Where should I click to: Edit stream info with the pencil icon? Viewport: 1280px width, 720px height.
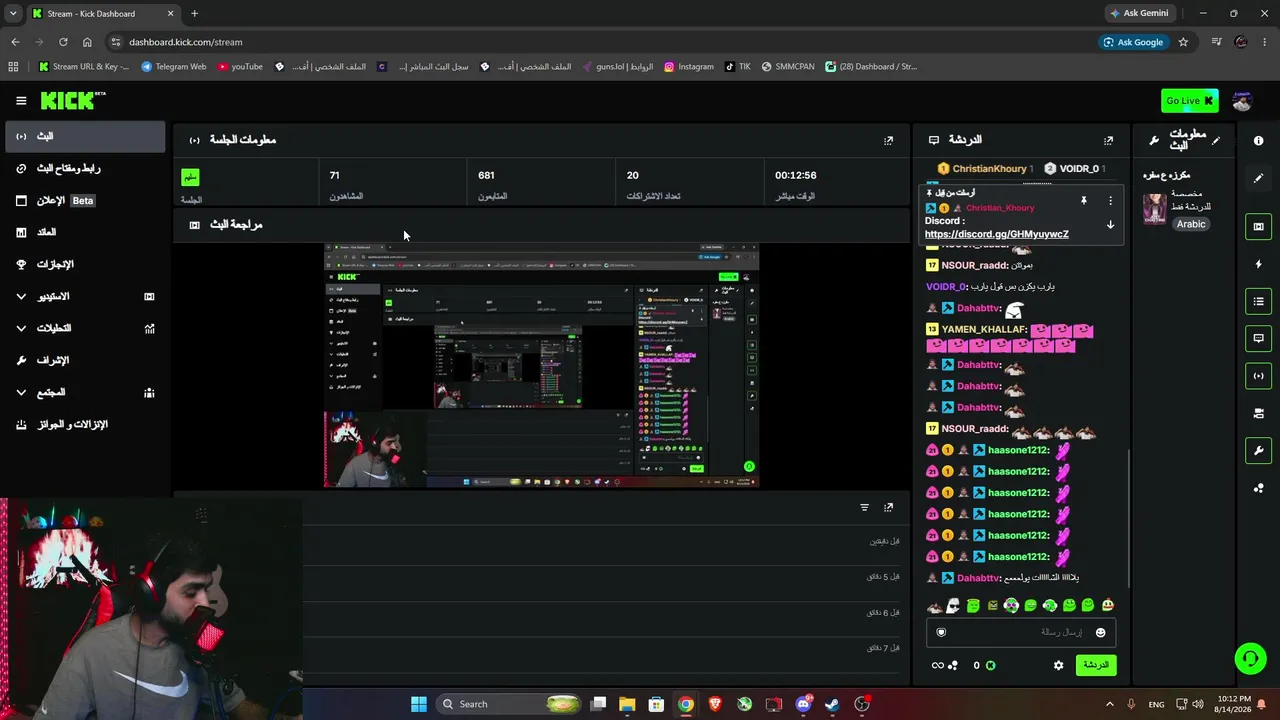coord(1216,141)
